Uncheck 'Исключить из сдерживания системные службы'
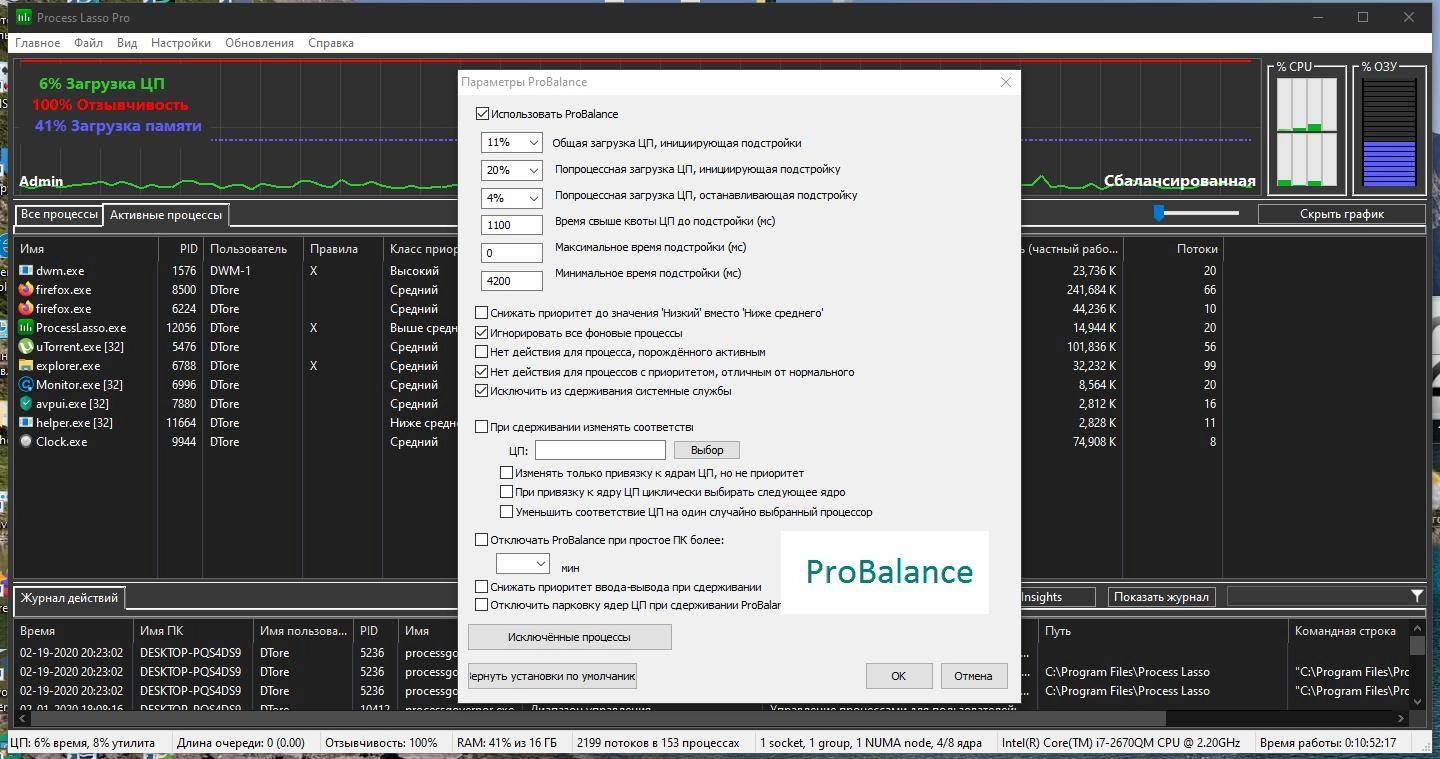Viewport: 1440px width, 759px height. [482, 391]
